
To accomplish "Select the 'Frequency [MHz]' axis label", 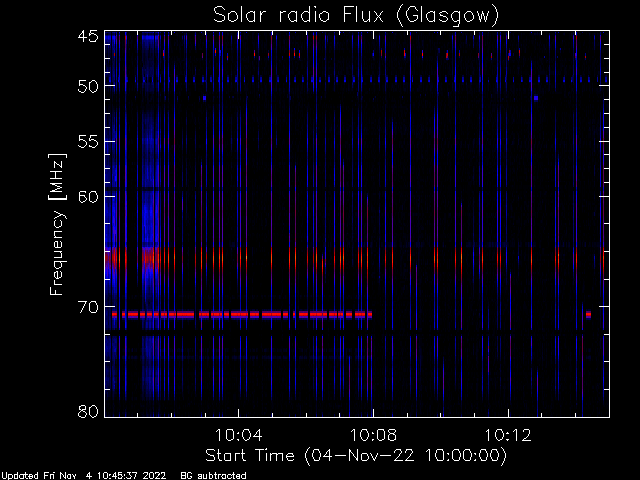I will [57, 224].
